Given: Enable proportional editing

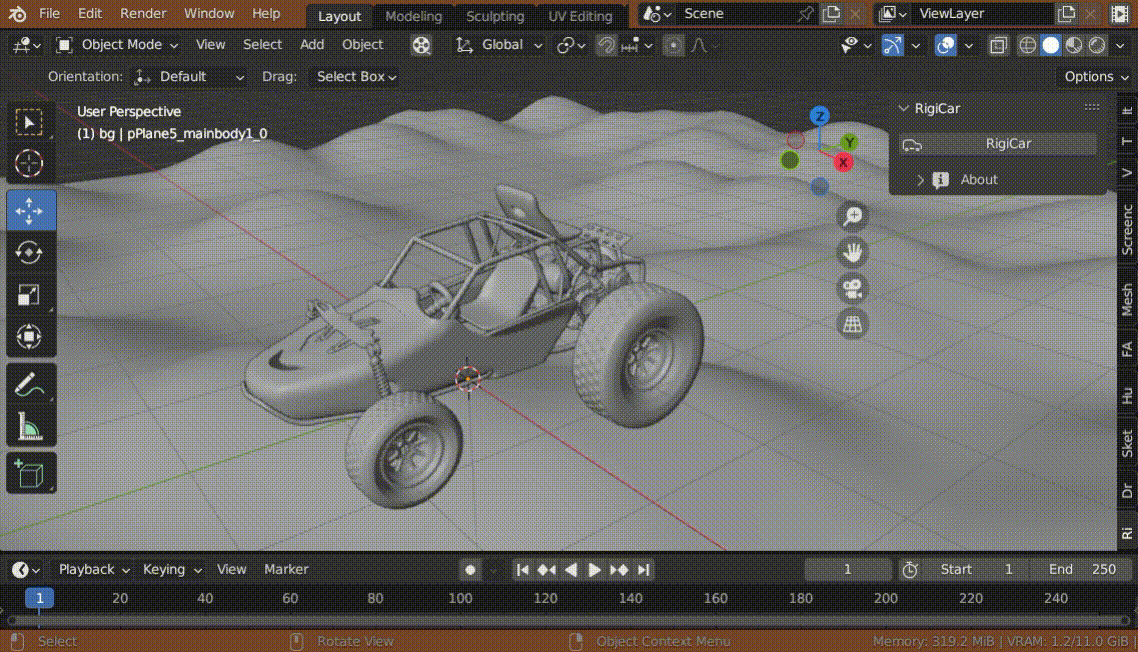Looking at the screenshot, I should [x=672, y=45].
